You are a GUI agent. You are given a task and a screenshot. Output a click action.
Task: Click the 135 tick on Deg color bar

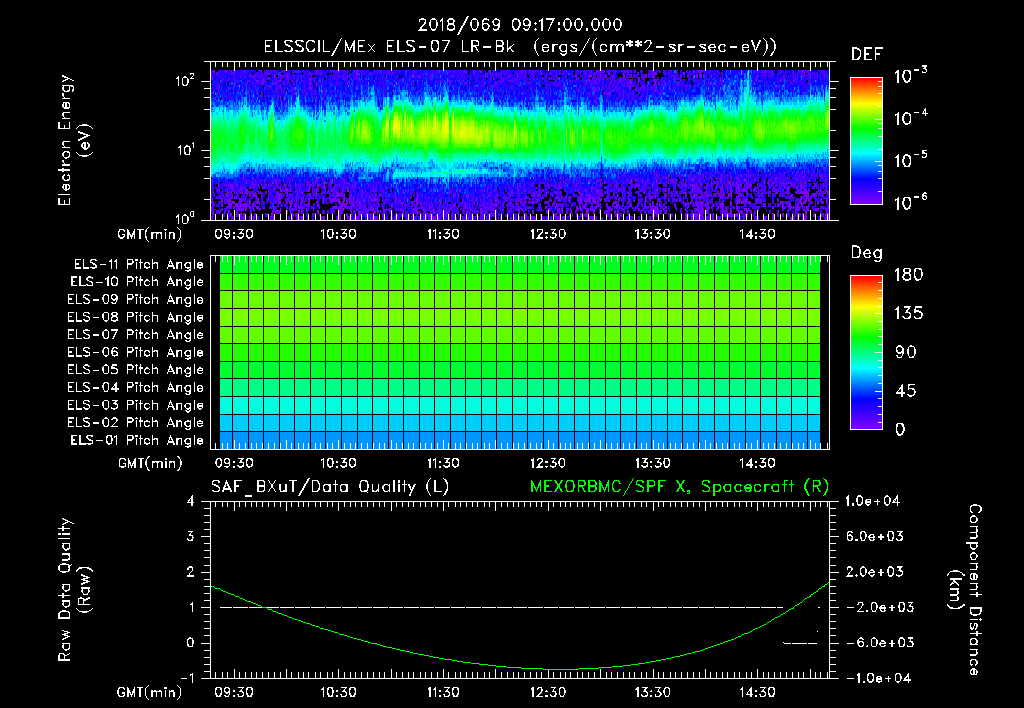[x=908, y=314]
